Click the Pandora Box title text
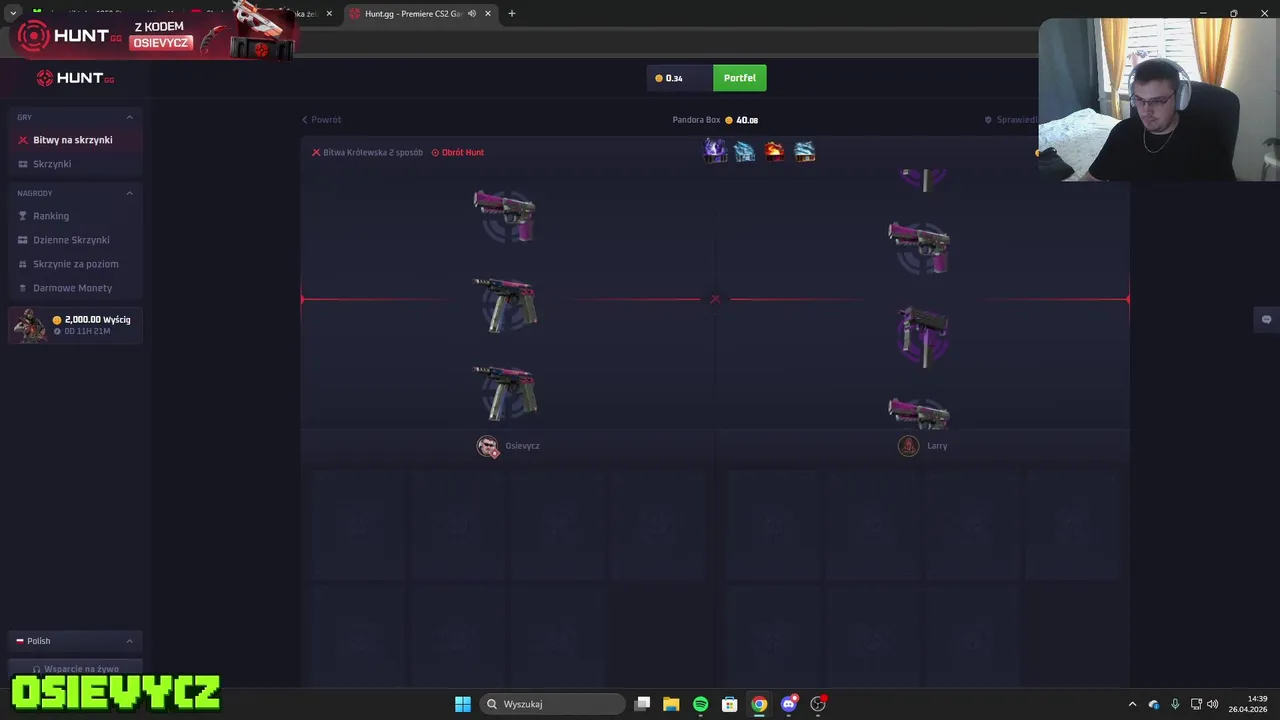 click(x=696, y=120)
